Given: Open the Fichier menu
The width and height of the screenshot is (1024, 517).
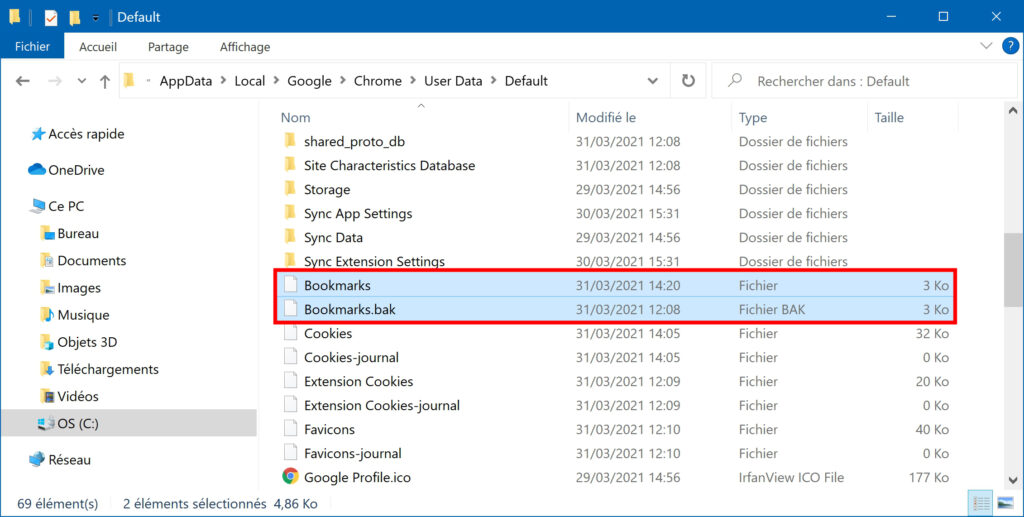Looking at the screenshot, I should point(32,46).
